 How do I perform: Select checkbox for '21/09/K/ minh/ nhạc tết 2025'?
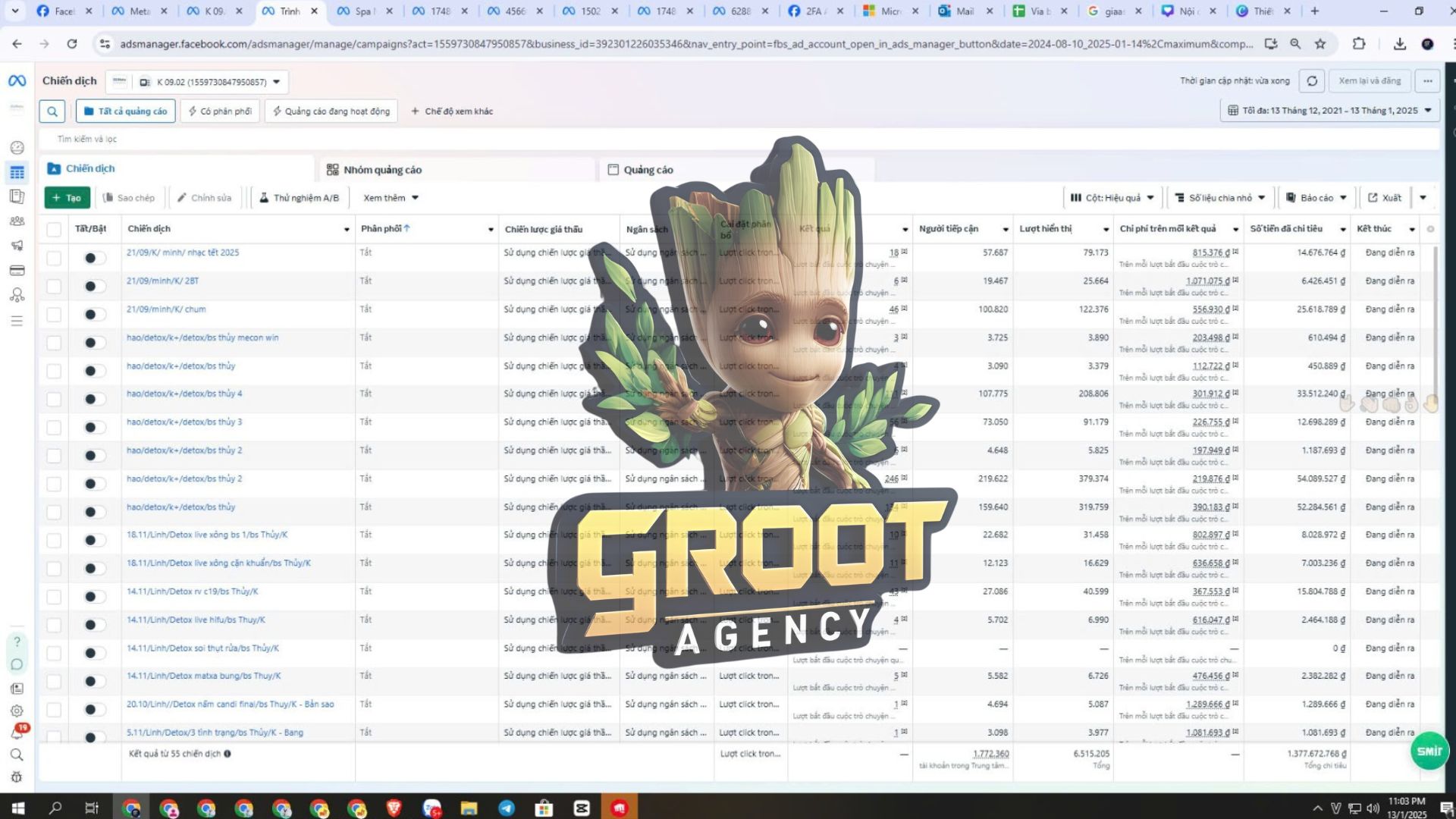[x=54, y=258]
